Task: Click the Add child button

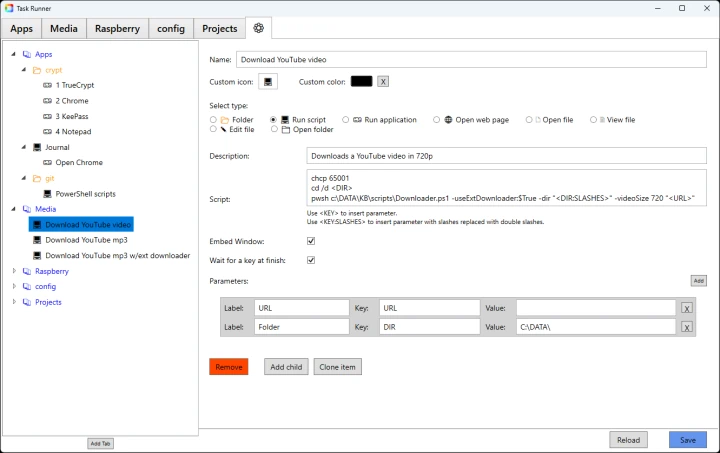Action: (286, 367)
